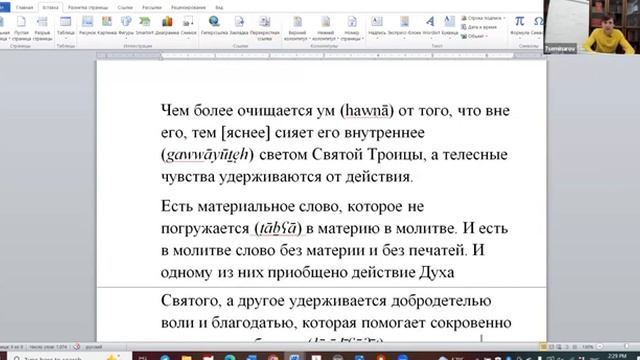Click the presenter's webcam video thumbnail
This screenshot has width=640, height=360.
(592, 27)
